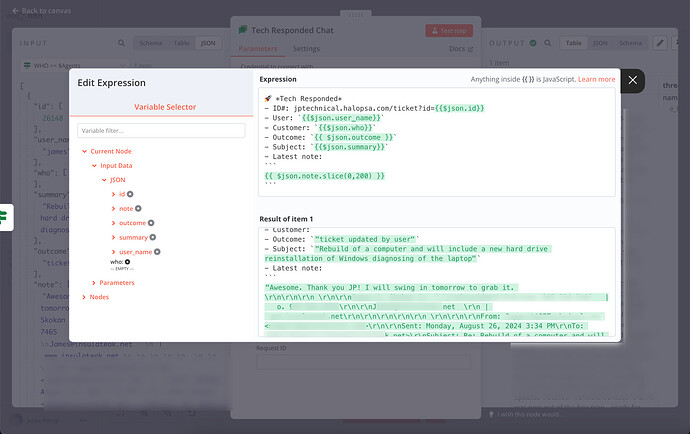
Task: Click the green output success check icon
Action: 533,43
